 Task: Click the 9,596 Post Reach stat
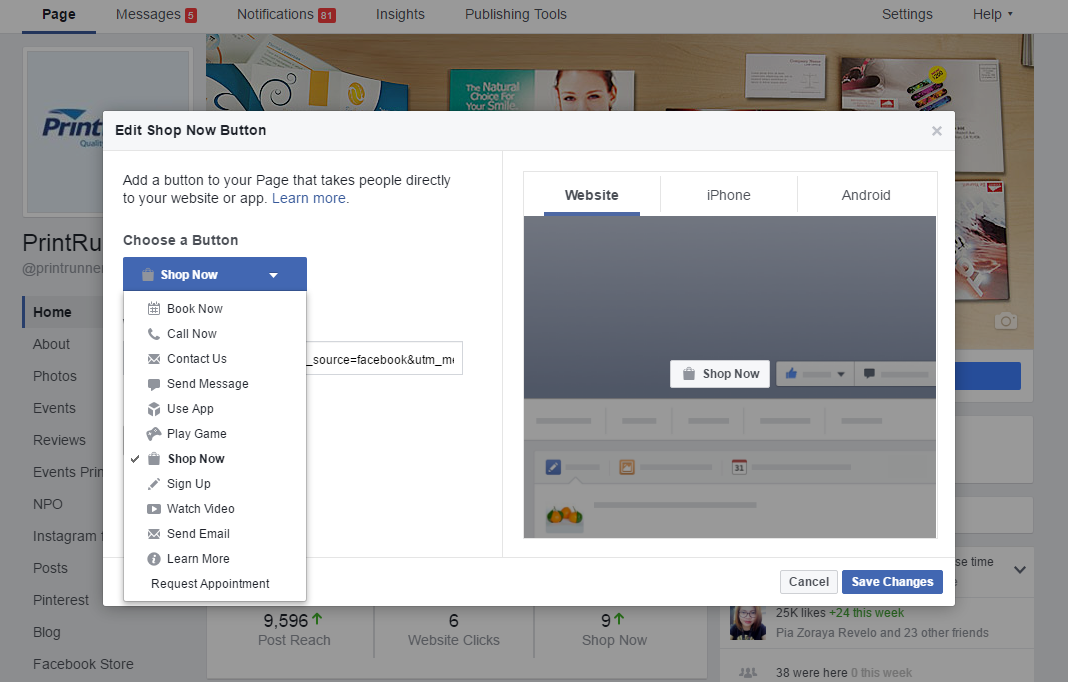(x=294, y=630)
